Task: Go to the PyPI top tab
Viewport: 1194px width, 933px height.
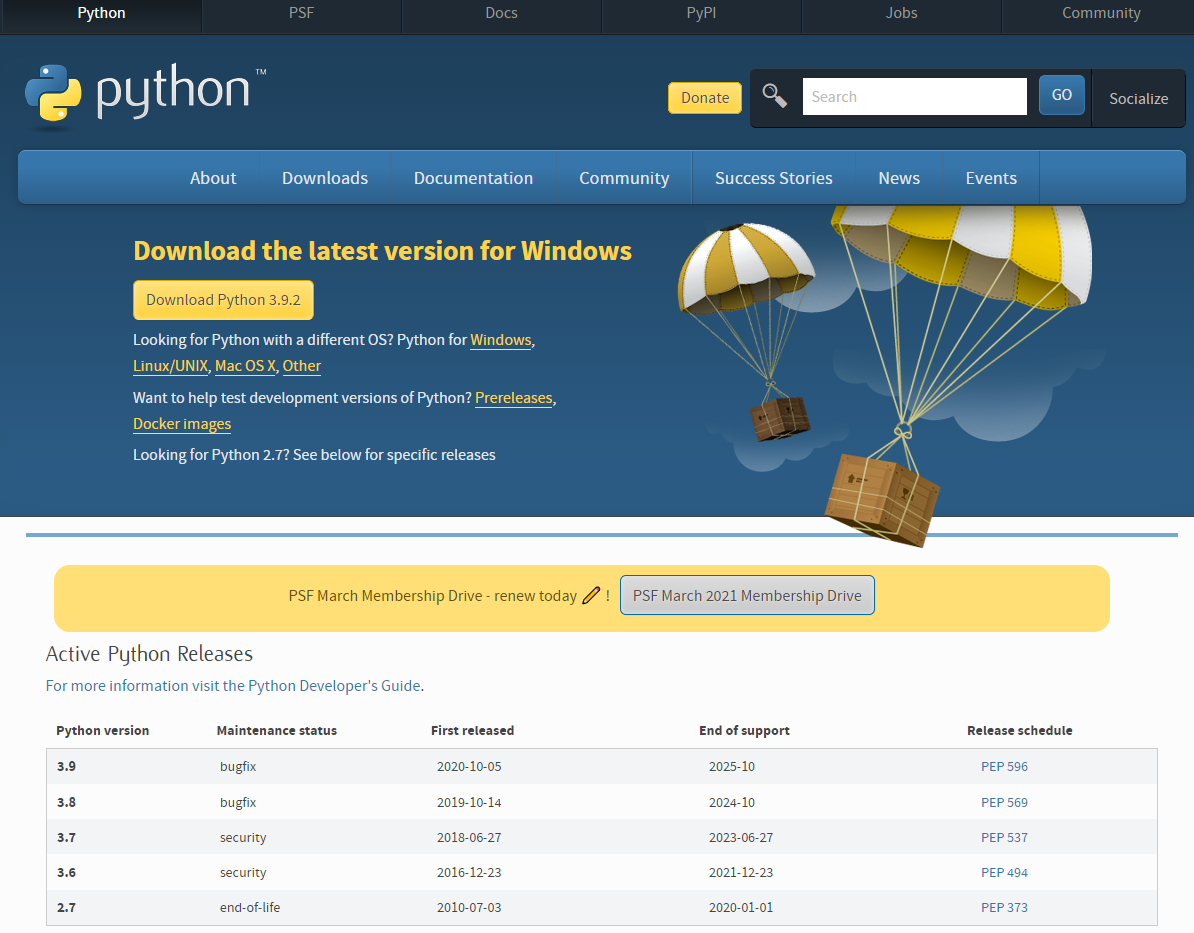Action: tap(701, 13)
